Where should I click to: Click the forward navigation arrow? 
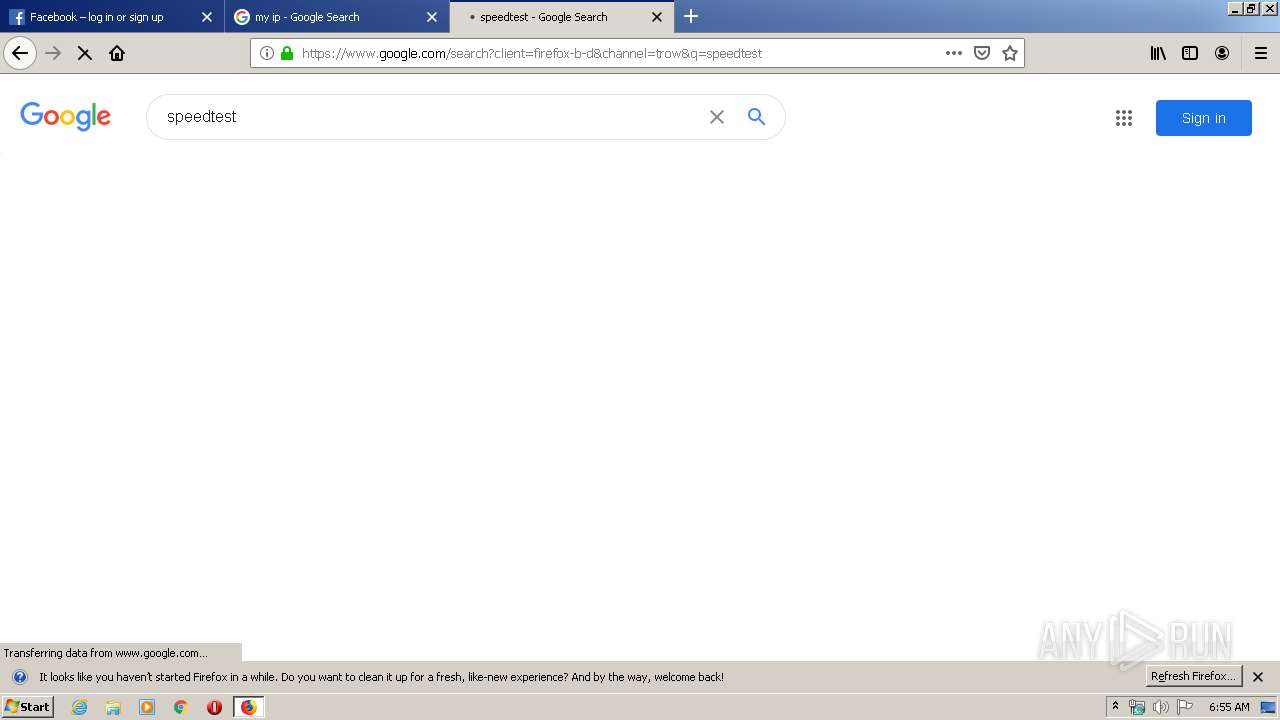point(53,53)
